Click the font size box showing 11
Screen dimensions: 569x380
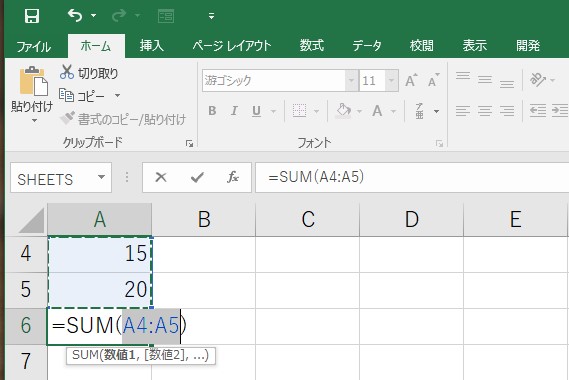click(372, 80)
